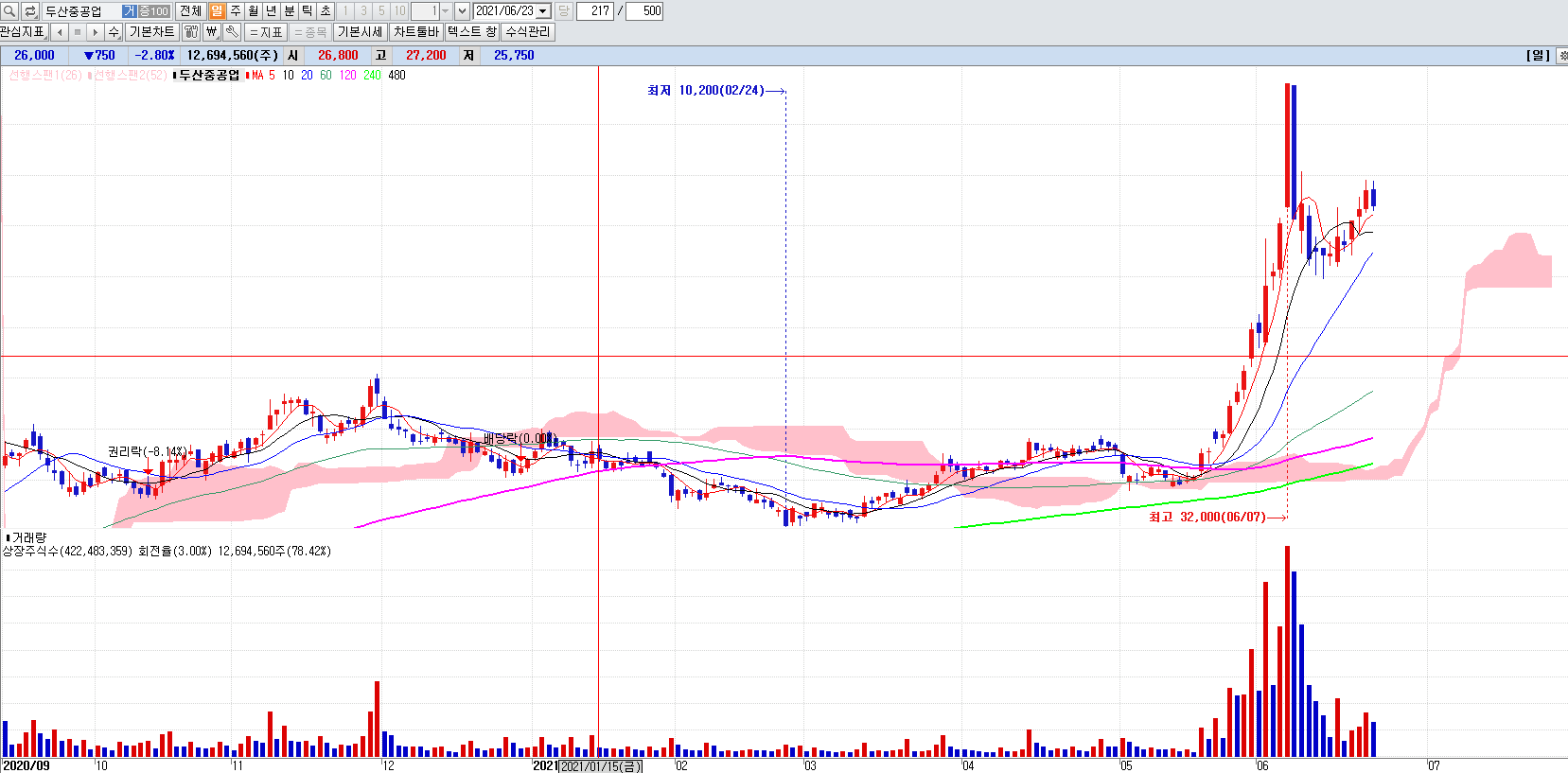Click the 선행스팬2(52) legend label
Viewport: 1568px width, 773px height.
pyautogui.click(x=129, y=76)
